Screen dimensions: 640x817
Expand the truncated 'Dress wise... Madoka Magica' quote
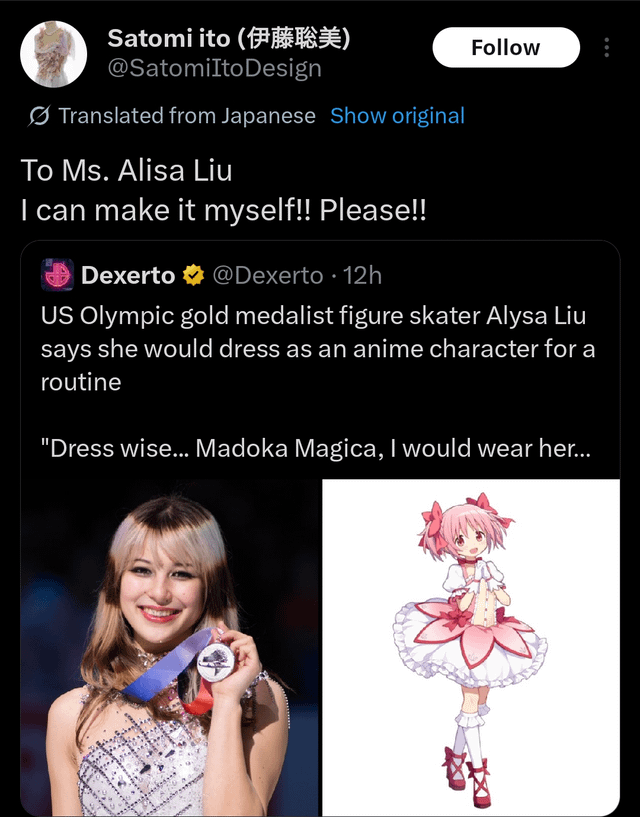coord(315,448)
